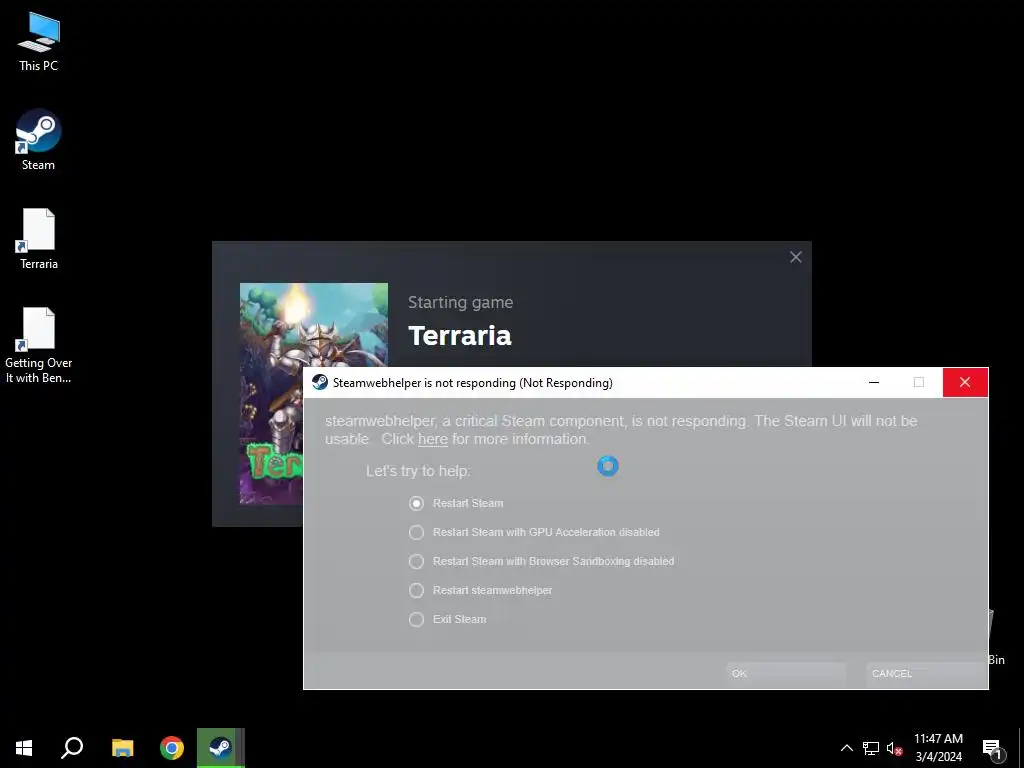Image resolution: width=1024 pixels, height=768 pixels.
Task: Close the Steamwebhelper not responding dialog
Action: 965,383
